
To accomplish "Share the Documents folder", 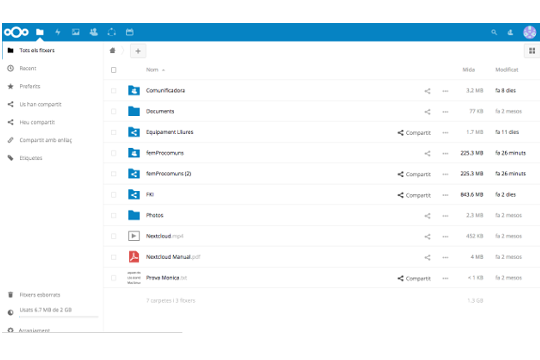I will pyautogui.click(x=427, y=112).
